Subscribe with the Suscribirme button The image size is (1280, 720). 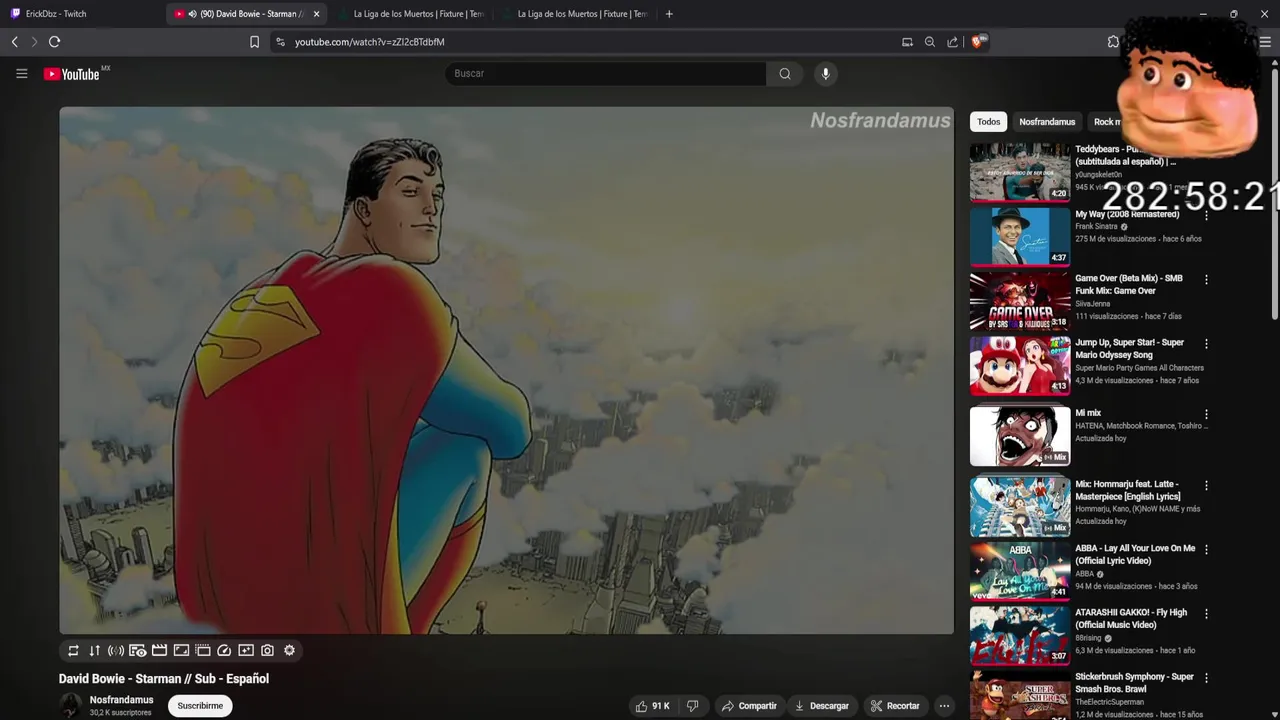(x=200, y=706)
